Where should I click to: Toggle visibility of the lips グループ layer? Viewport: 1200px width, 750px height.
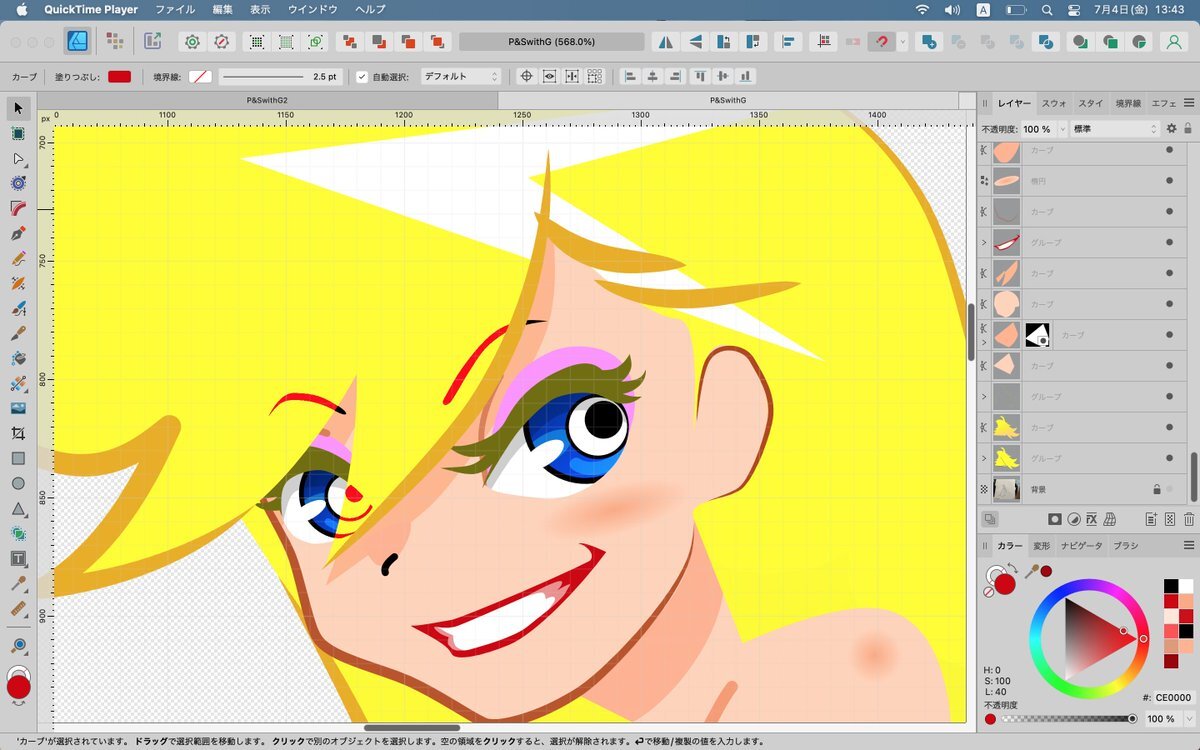(1169, 242)
